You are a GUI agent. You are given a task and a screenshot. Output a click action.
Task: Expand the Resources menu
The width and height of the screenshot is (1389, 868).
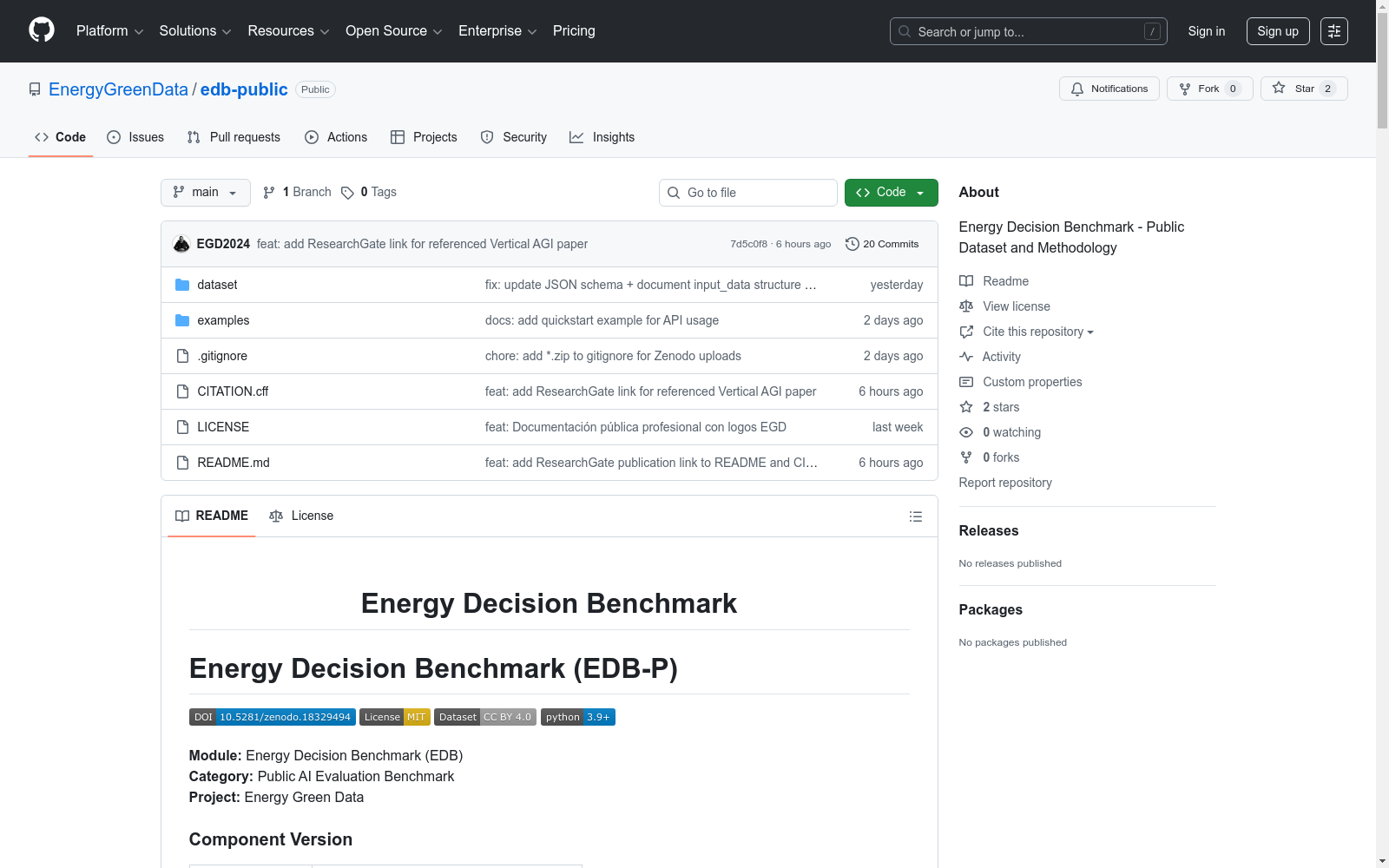[288, 31]
